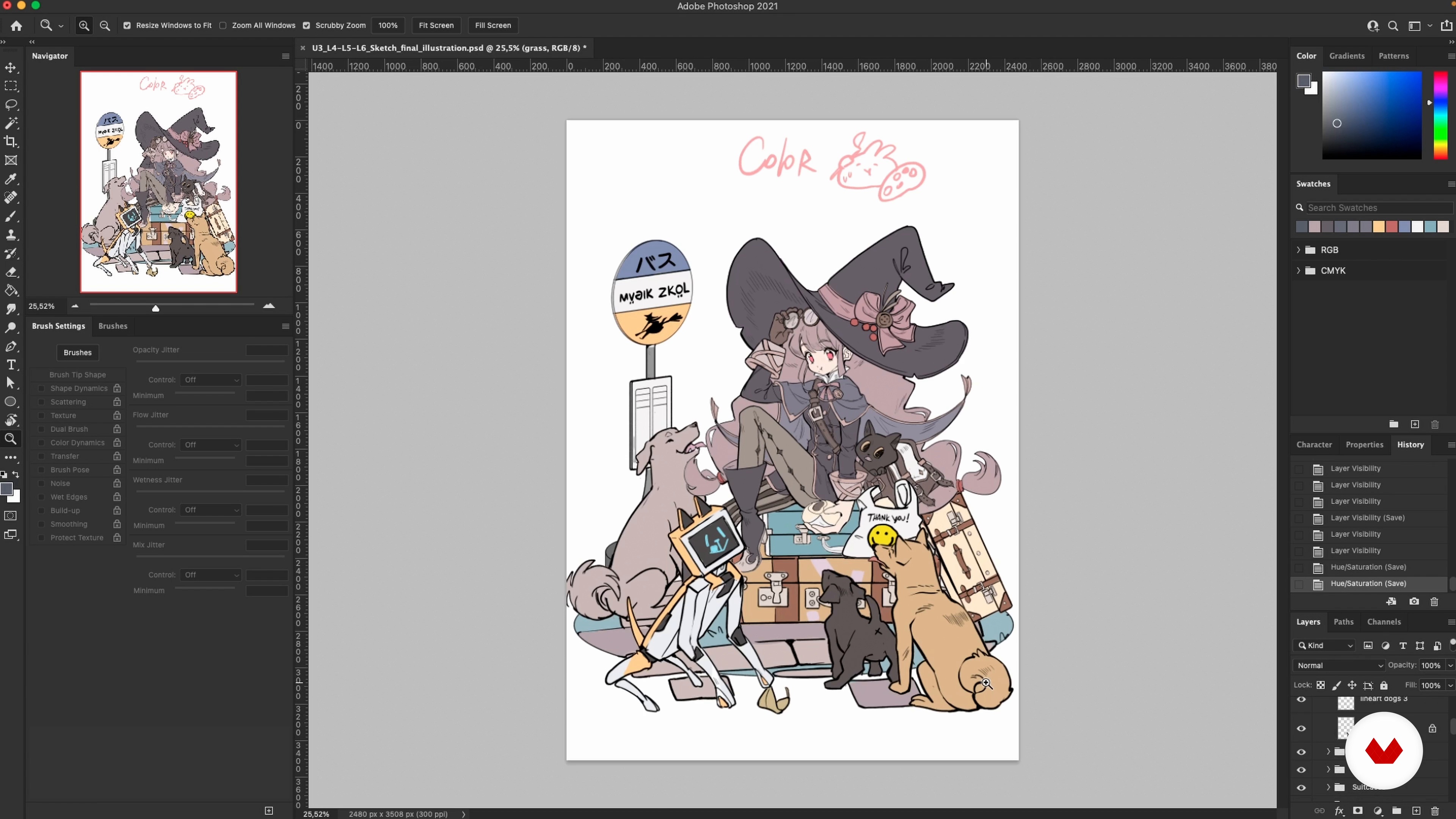This screenshot has height=819, width=1456.
Task: Hide the lineart dogs 3 layer
Action: click(x=1301, y=700)
